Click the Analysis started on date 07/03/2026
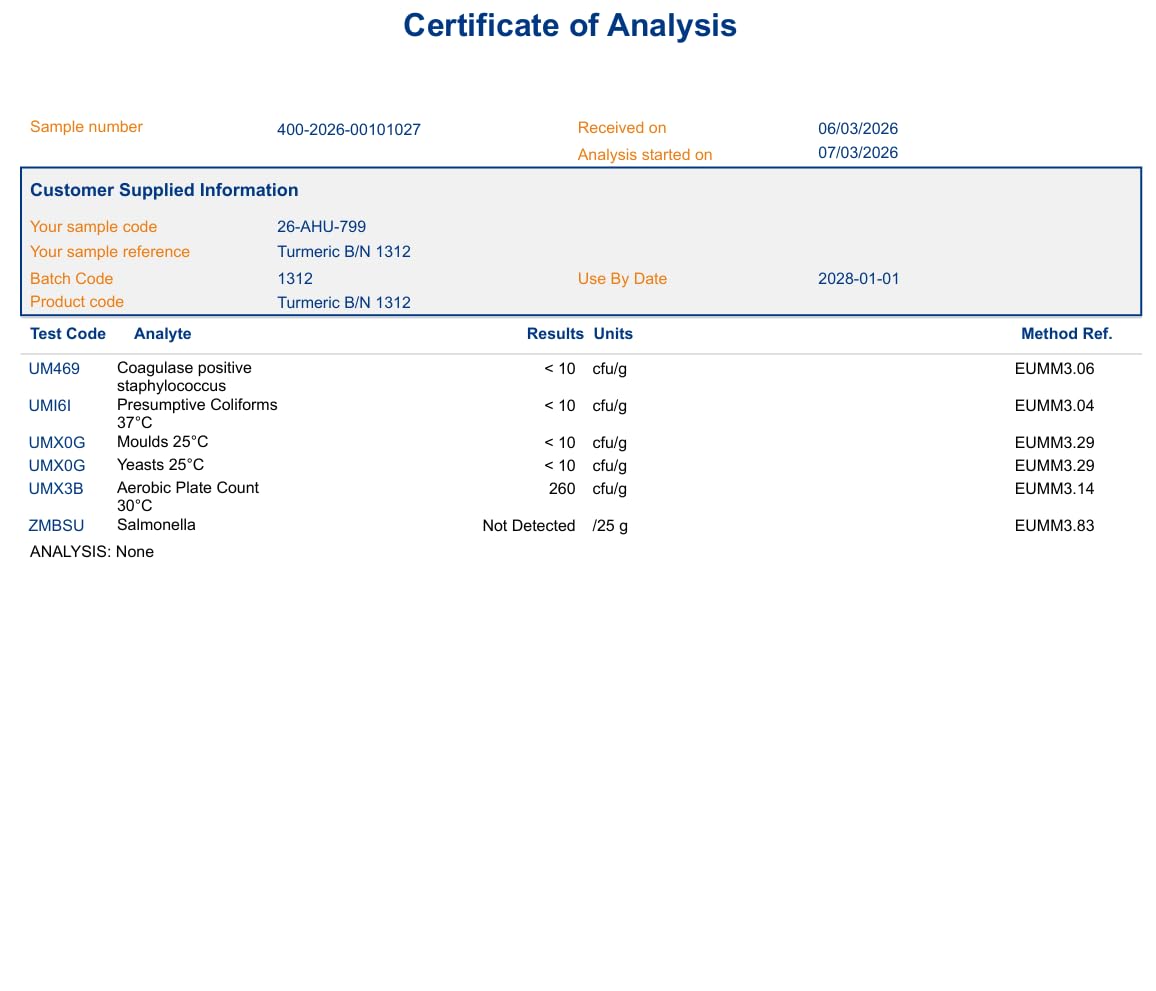The height and width of the screenshot is (991, 1156). tap(857, 153)
